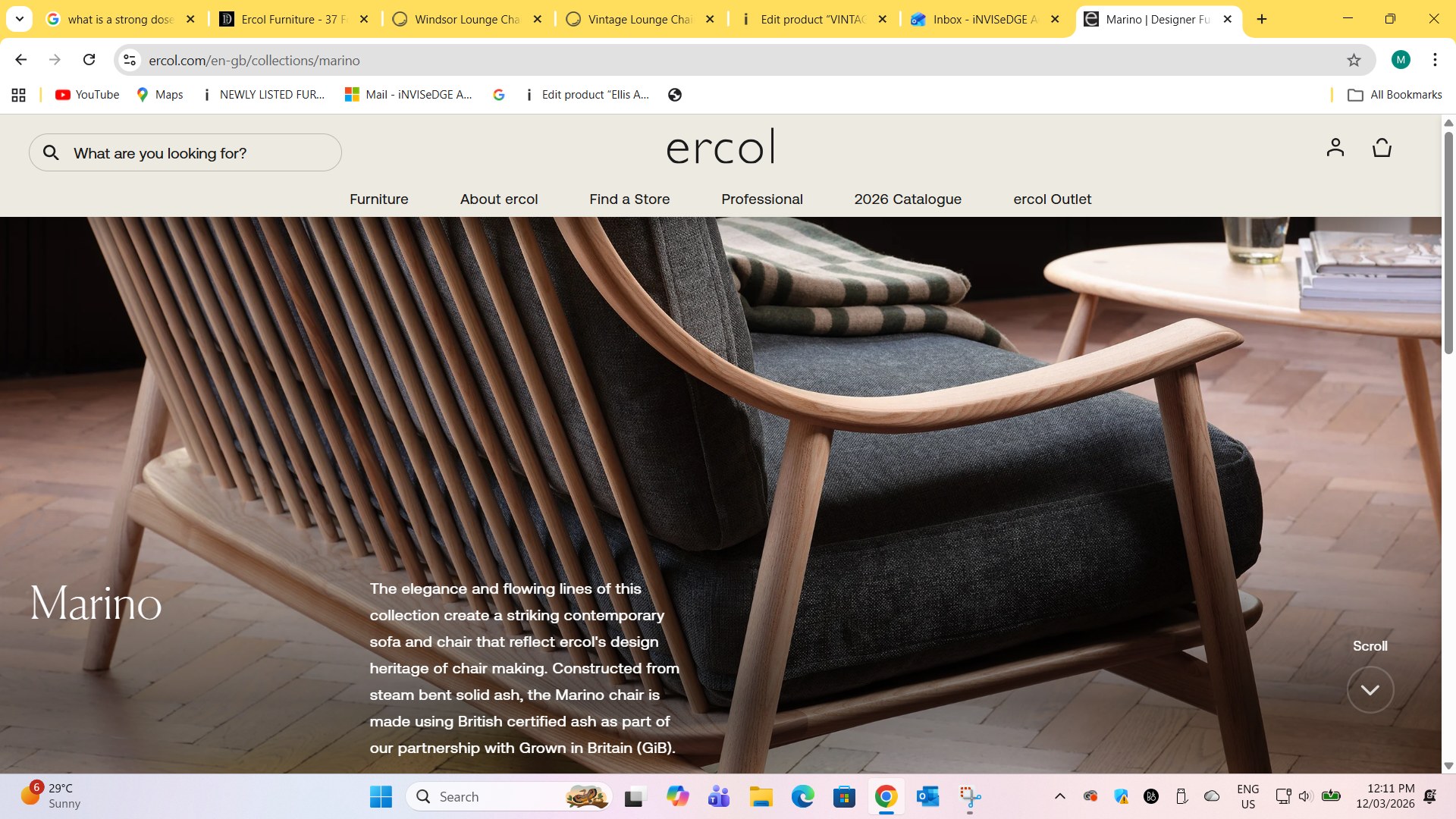The width and height of the screenshot is (1456, 819).
Task: Open Snipping Tool from the taskbar
Action: pos(970,796)
